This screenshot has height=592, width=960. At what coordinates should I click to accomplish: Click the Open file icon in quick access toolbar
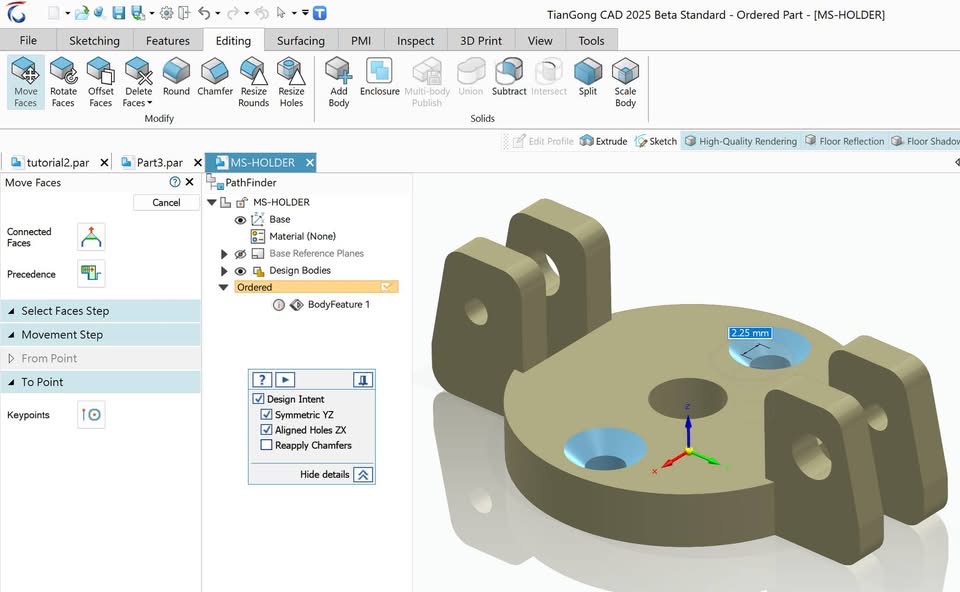pyautogui.click(x=82, y=13)
